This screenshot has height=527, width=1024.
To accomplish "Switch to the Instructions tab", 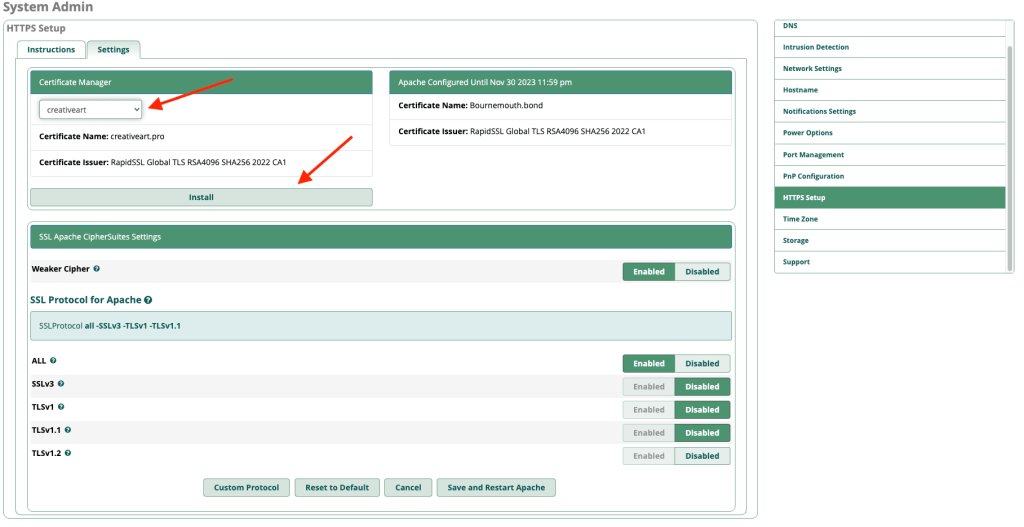I will 51,49.
